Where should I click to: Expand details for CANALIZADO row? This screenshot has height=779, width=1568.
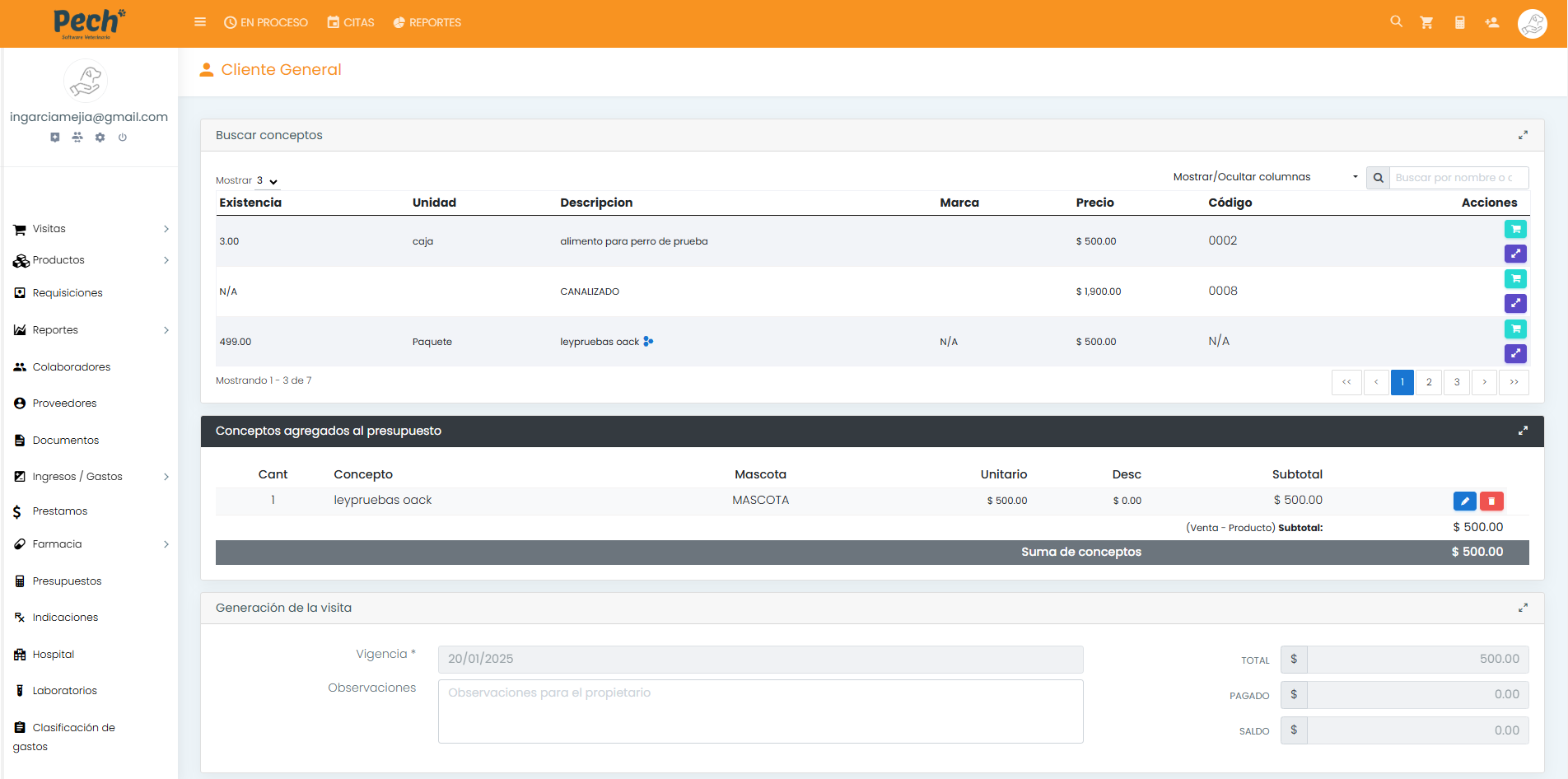click(1515, 303)
